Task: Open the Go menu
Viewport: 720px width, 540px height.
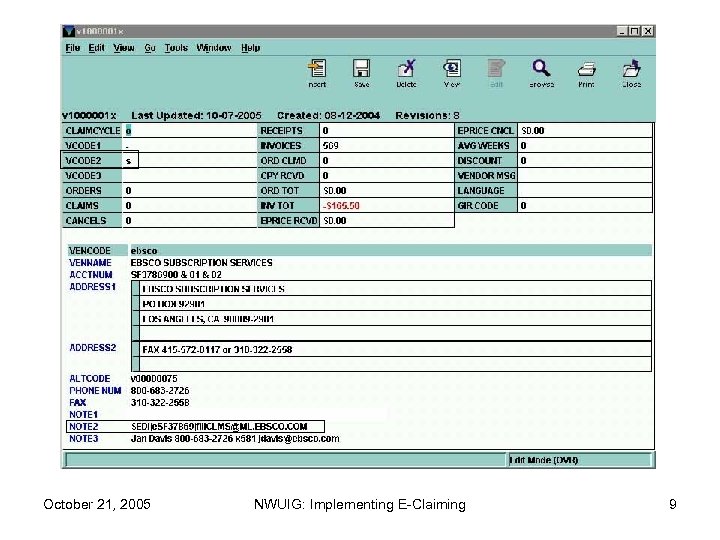Action: [x=150, y=48]
